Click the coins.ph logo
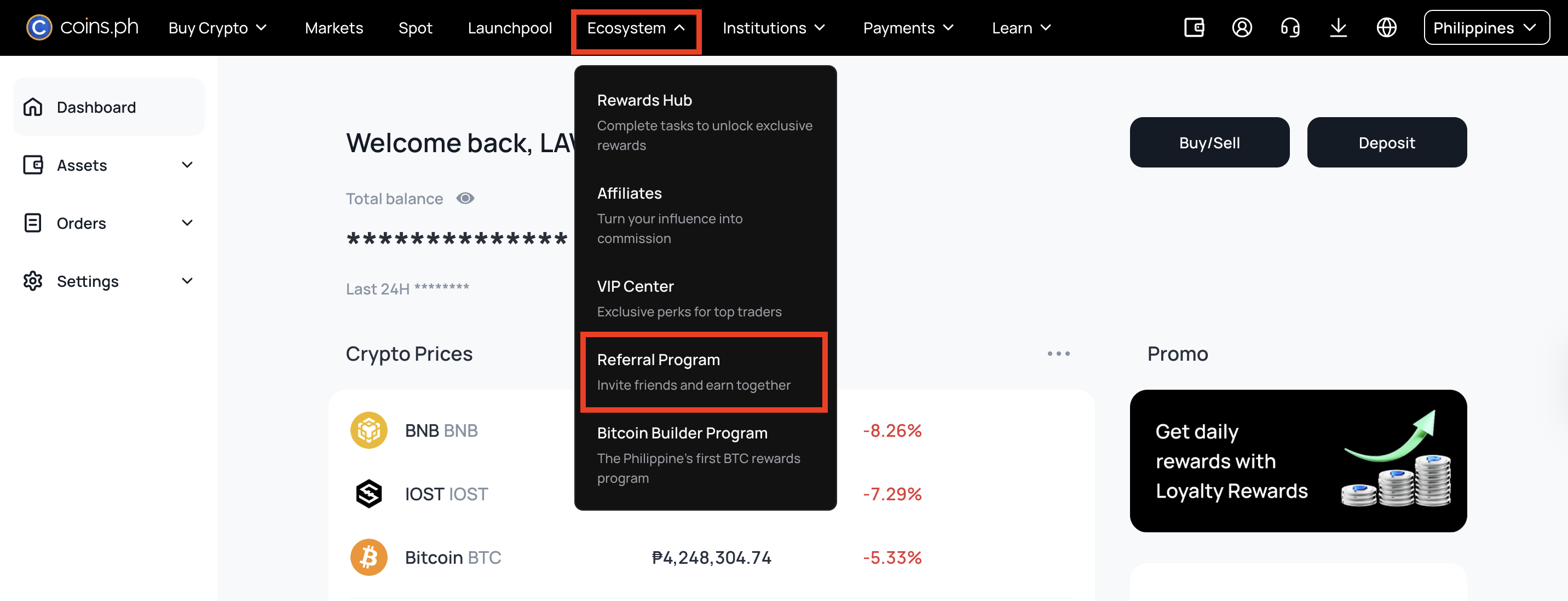1568x601 pixels. [x=82, y=27]
